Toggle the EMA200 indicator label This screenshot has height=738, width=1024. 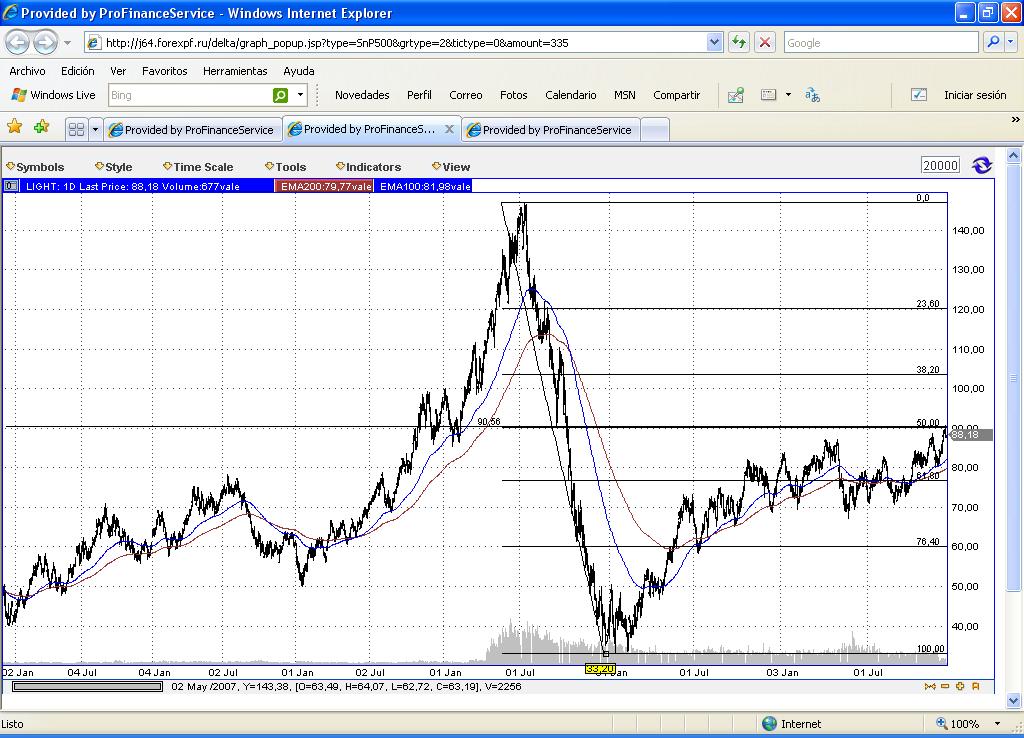point(325,186)
